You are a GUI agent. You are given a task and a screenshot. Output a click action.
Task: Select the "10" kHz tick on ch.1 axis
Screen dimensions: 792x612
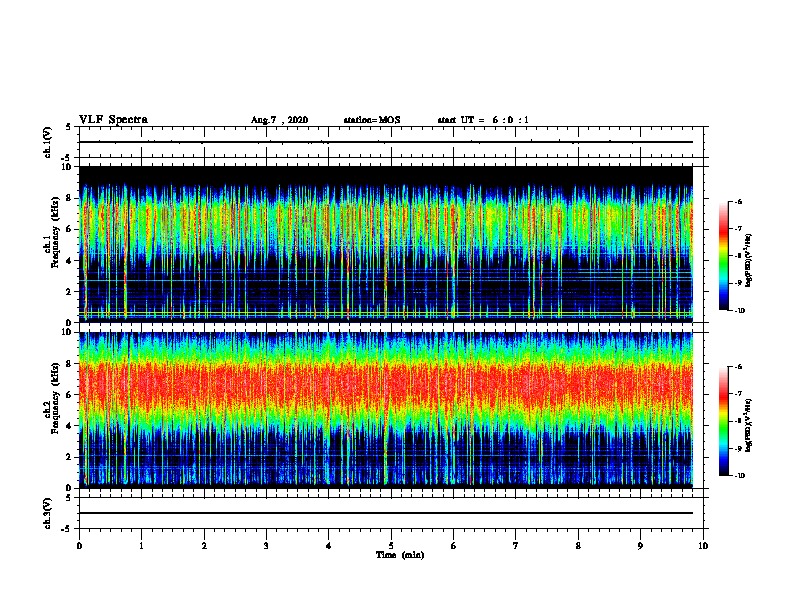pos(68,167)
